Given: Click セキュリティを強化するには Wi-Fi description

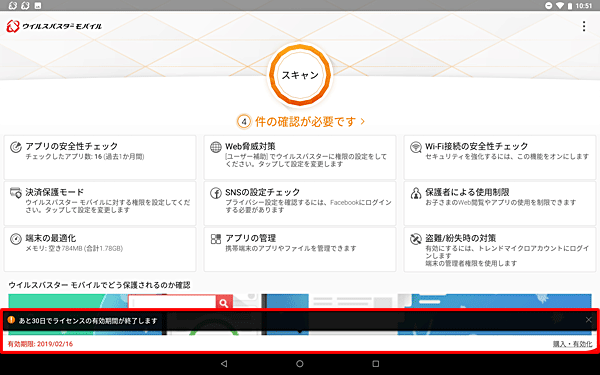Looking at the screenshot, I should [507, 157].
